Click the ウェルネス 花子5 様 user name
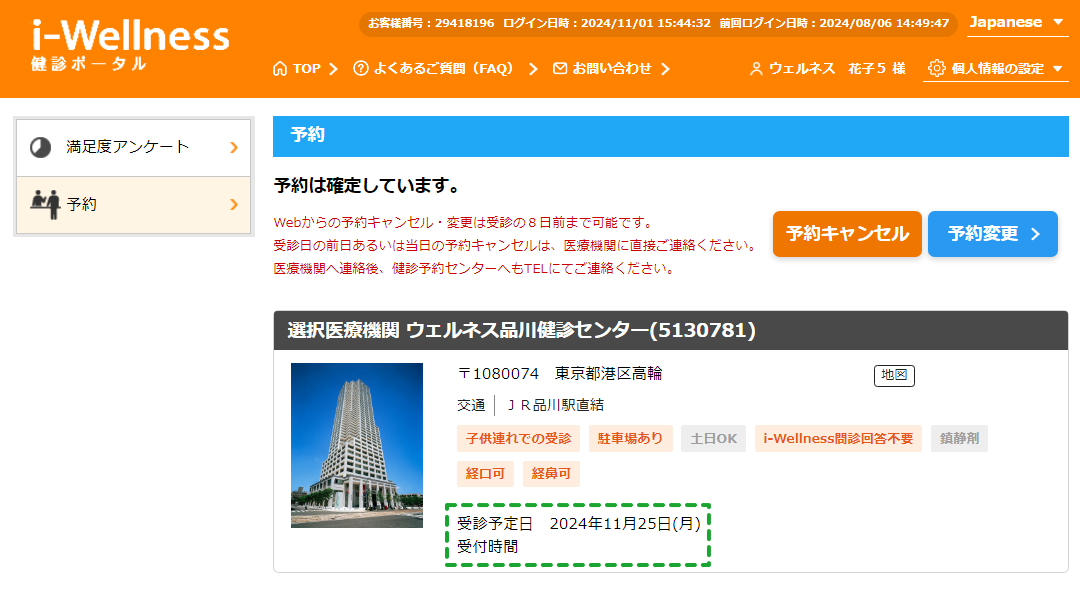Image resolution: width=1080 pixels, height=608 pixels. pyautogui.click(x=837, y=69)
